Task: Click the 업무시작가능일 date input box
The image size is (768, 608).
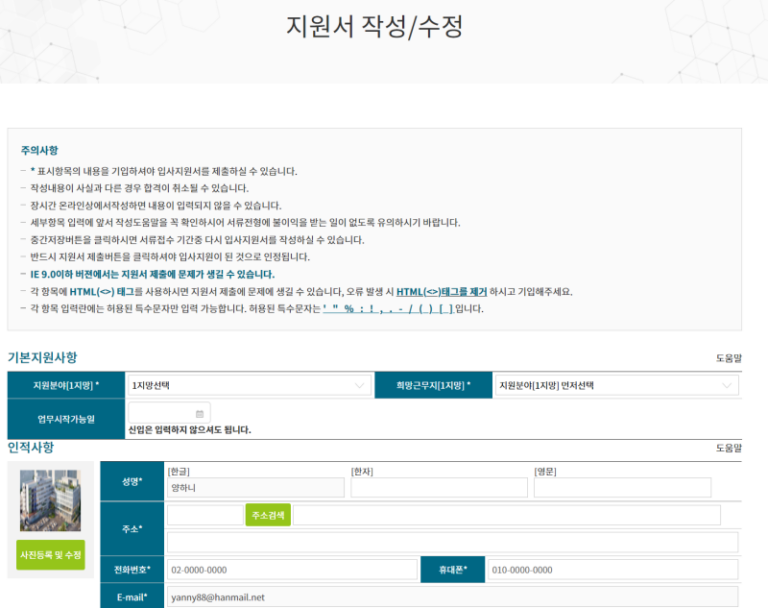Action: coord(165,413)
